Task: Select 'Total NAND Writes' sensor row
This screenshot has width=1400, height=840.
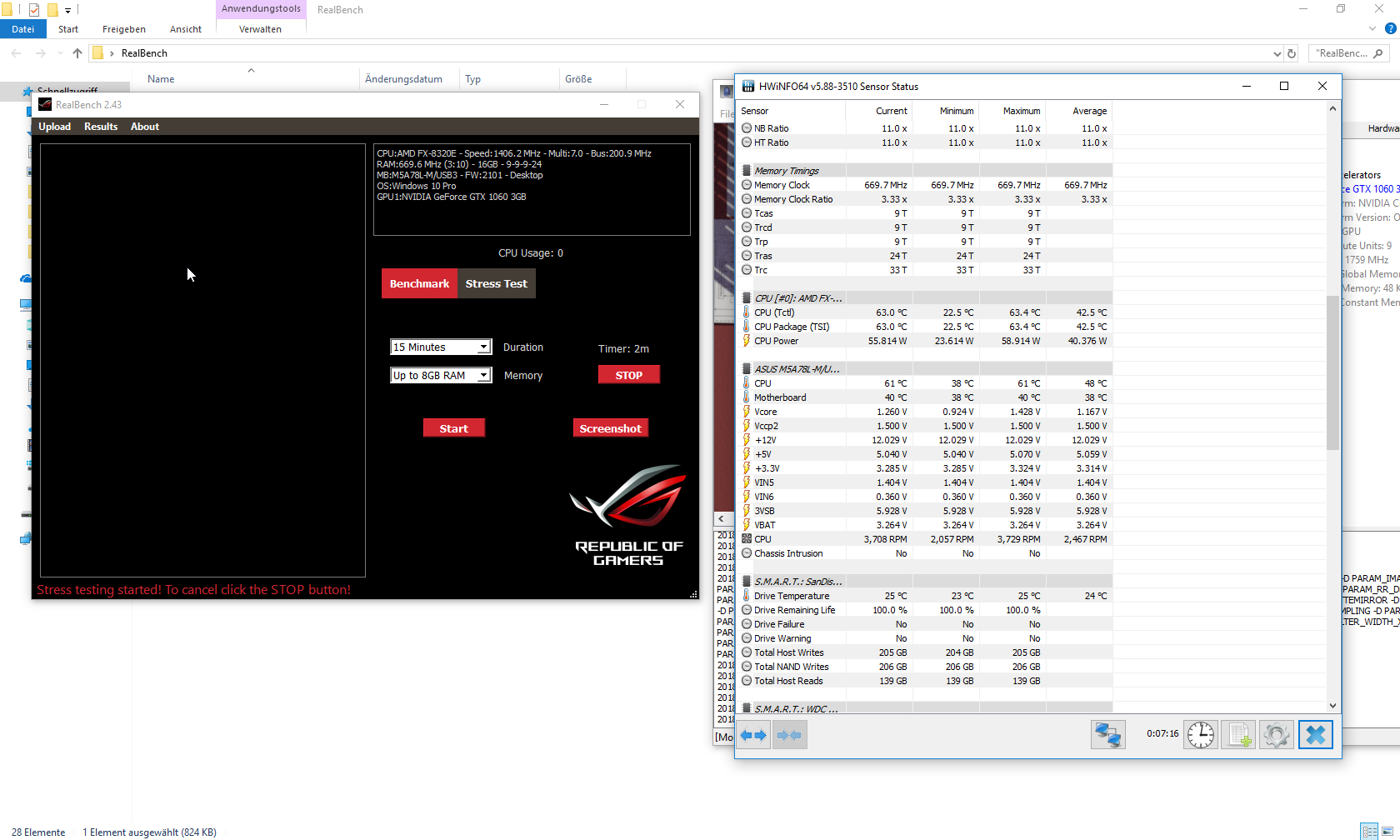Action: click(x=926, y=667)
